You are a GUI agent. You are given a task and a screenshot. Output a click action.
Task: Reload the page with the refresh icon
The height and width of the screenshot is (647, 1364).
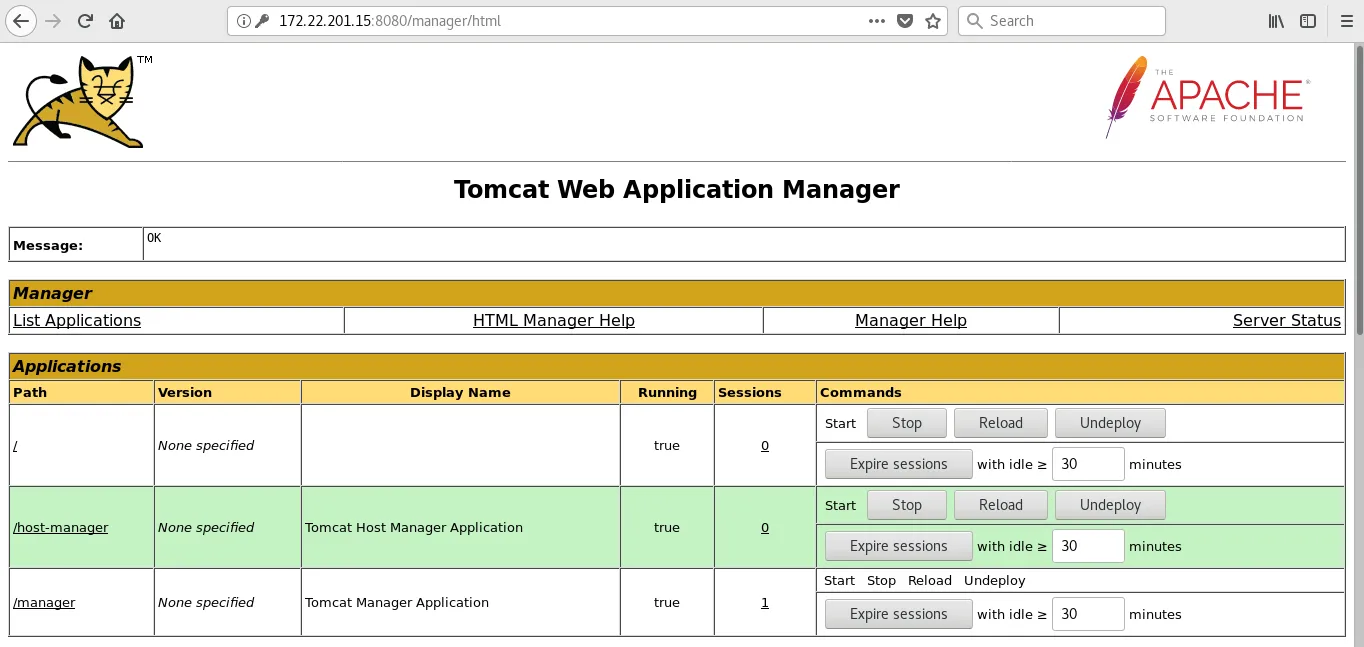click(x=86, y=21)
